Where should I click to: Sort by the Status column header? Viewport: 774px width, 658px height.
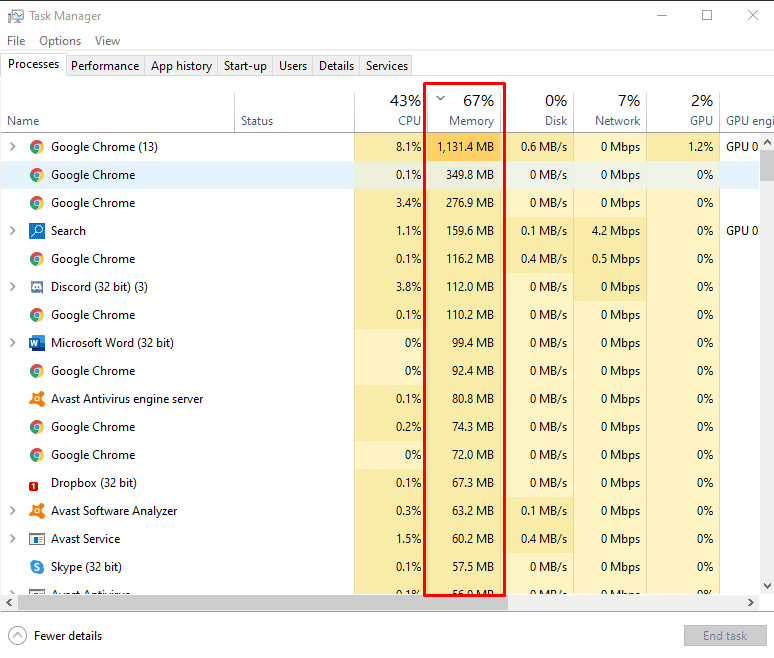[294, 112]
